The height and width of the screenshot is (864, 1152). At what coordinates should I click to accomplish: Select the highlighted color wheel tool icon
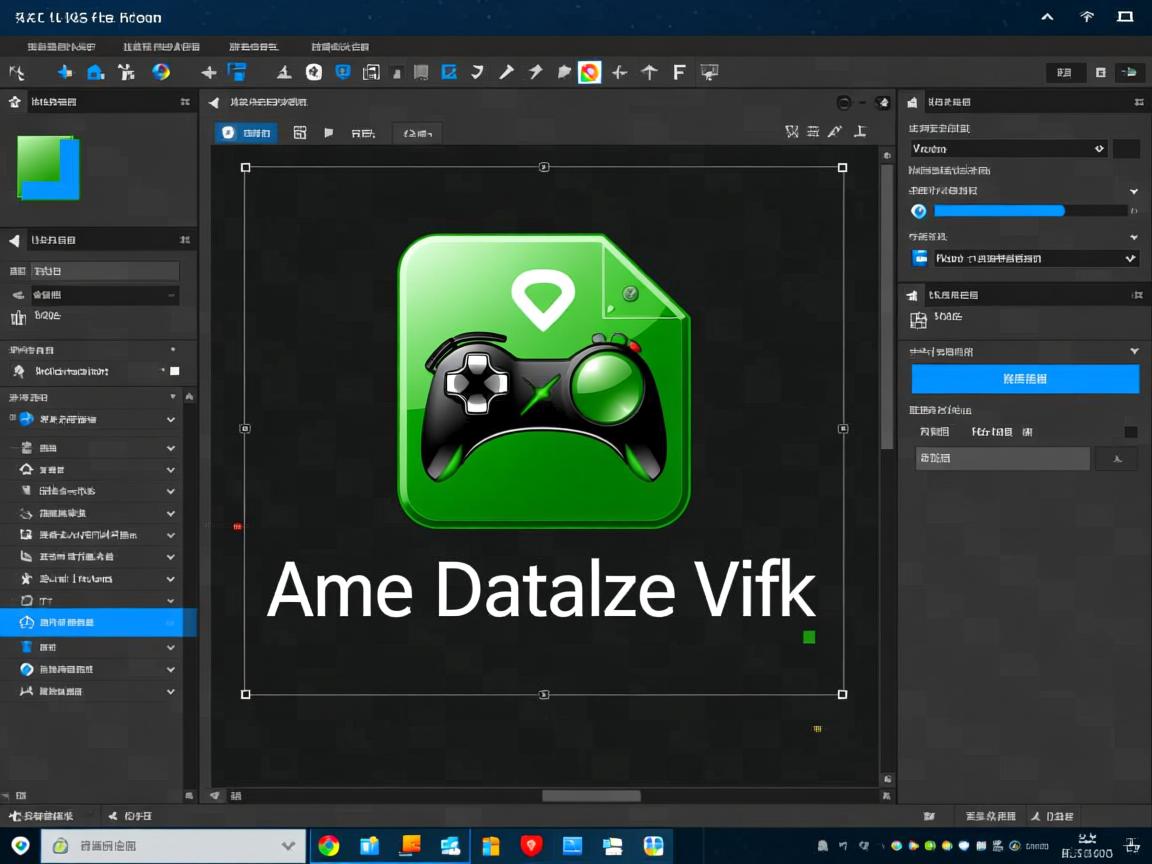pyautogui.click(x=590, y=72)
